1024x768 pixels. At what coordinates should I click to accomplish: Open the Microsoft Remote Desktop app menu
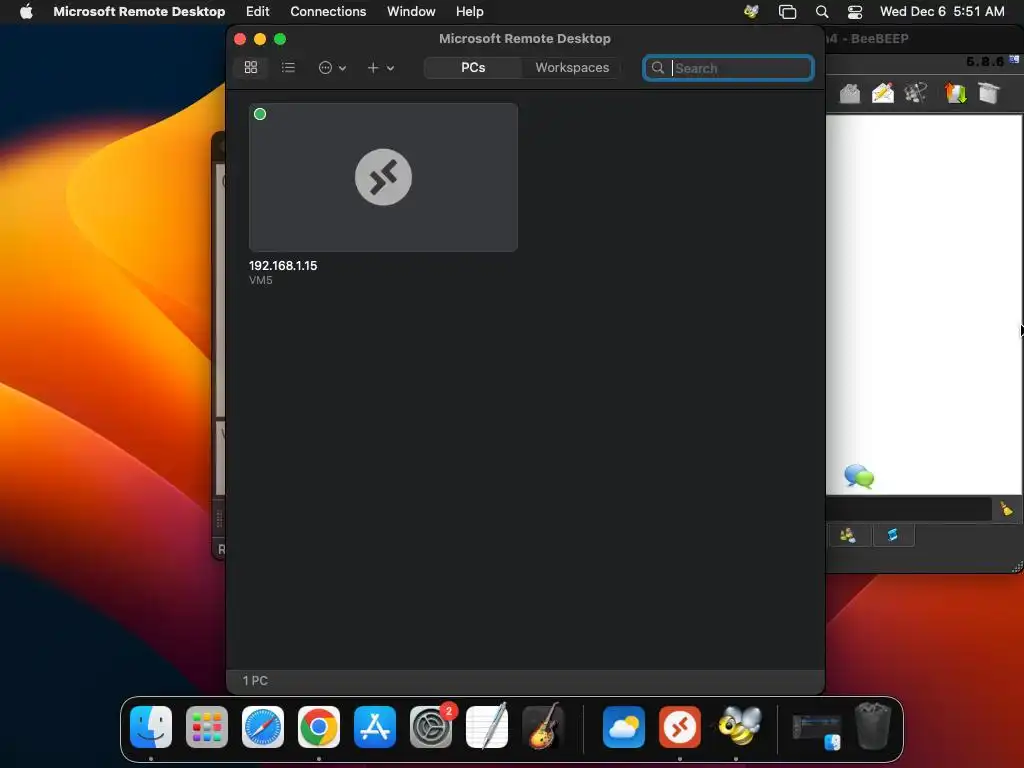139,11
